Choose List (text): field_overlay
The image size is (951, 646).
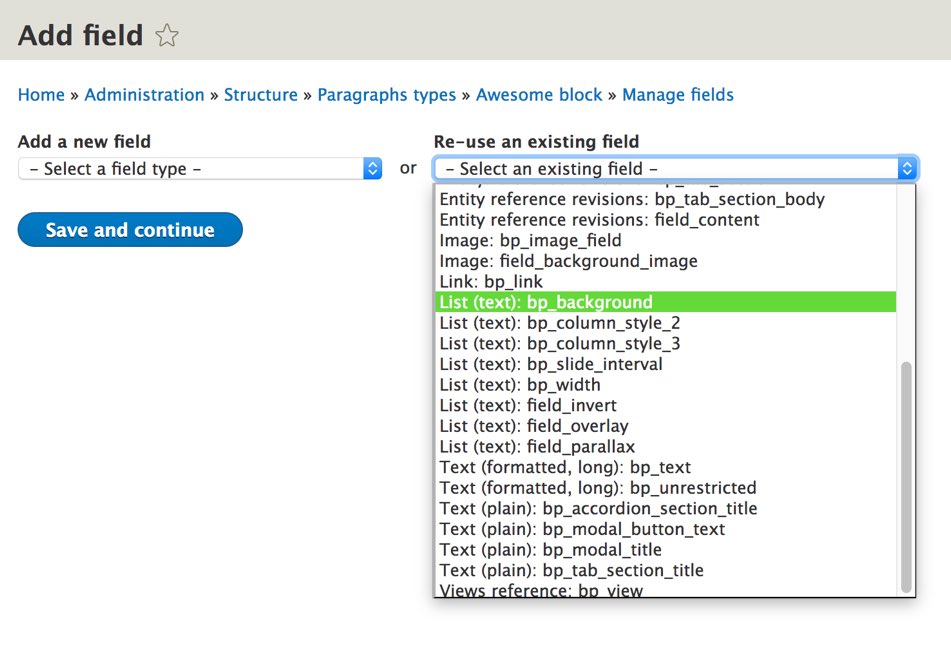click(x=665, y=426)
